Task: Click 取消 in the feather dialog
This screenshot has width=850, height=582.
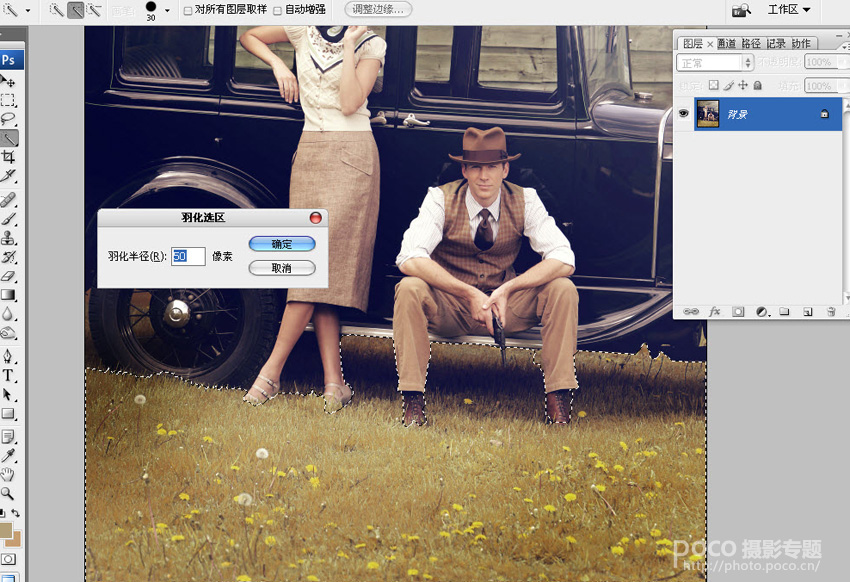Action: coord(282,268)
